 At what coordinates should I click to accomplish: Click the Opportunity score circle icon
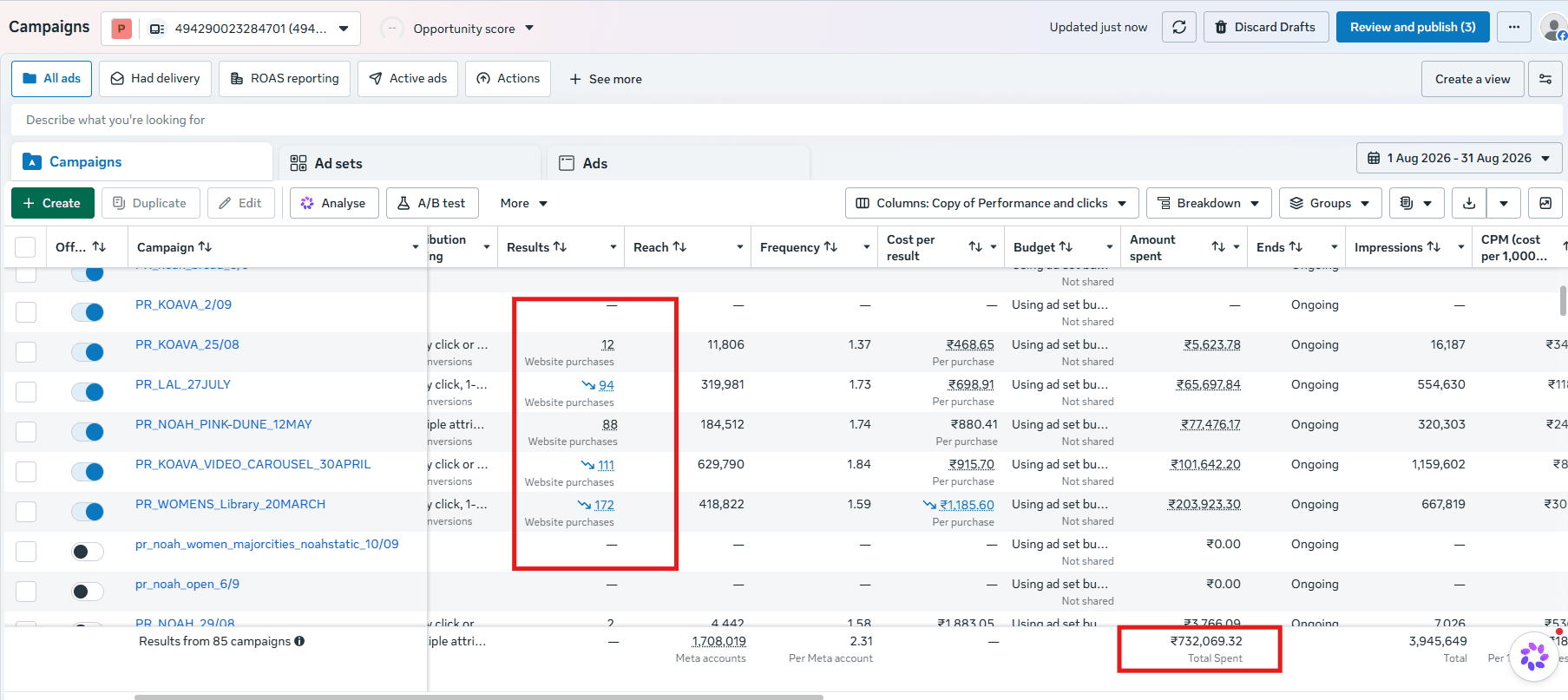(392, 29)
